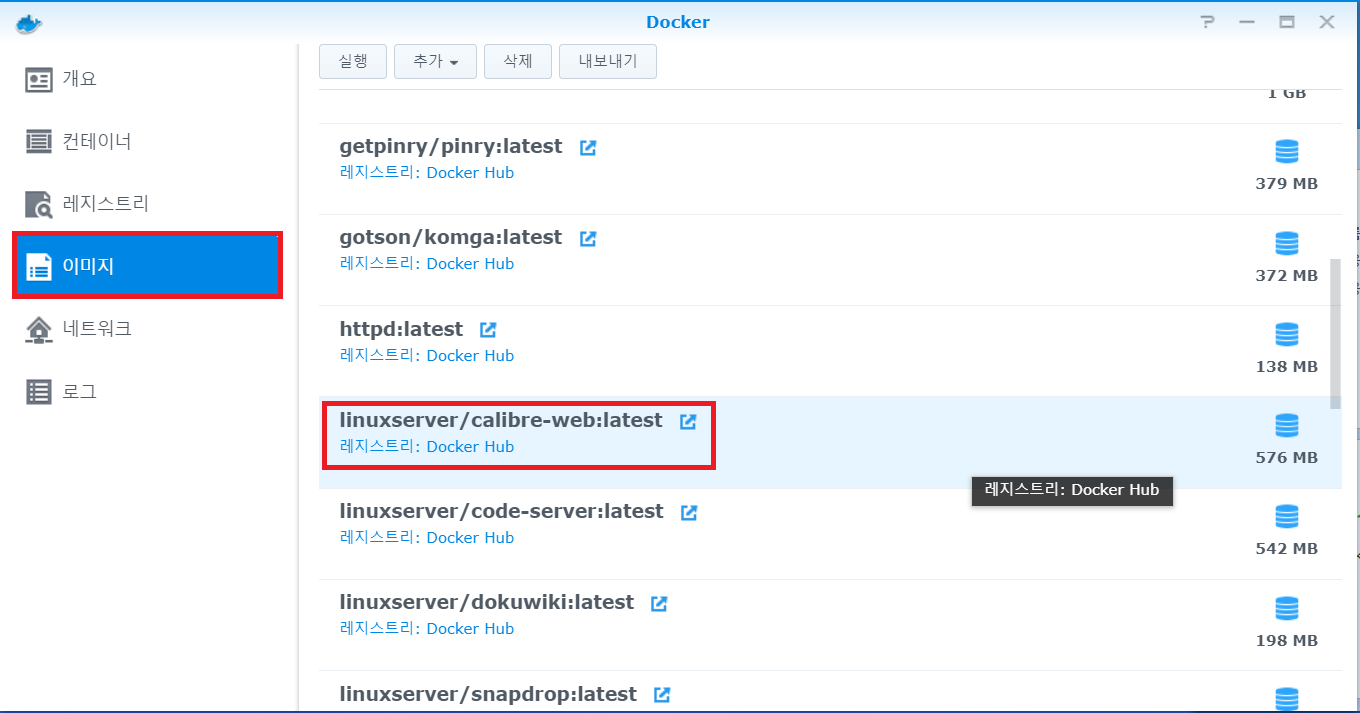The image size is (1360, 713).
Task: Click the 삭제 button
Action: (518, 61)
